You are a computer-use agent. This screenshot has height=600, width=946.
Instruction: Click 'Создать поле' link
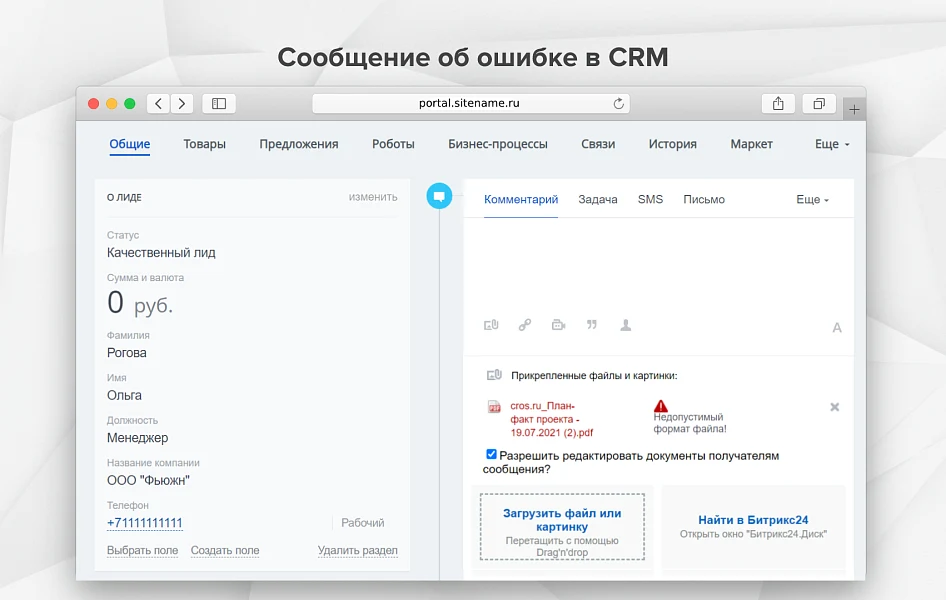coord(225,551)
